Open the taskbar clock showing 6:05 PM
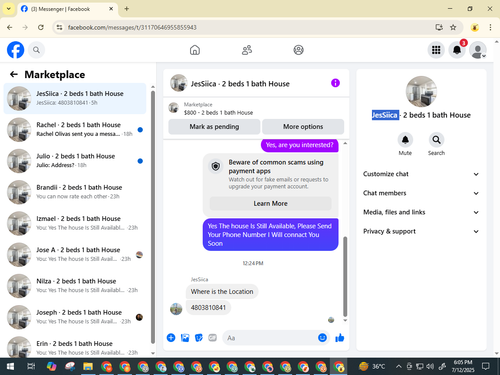The image size is (500, 375). coord(463,366)
